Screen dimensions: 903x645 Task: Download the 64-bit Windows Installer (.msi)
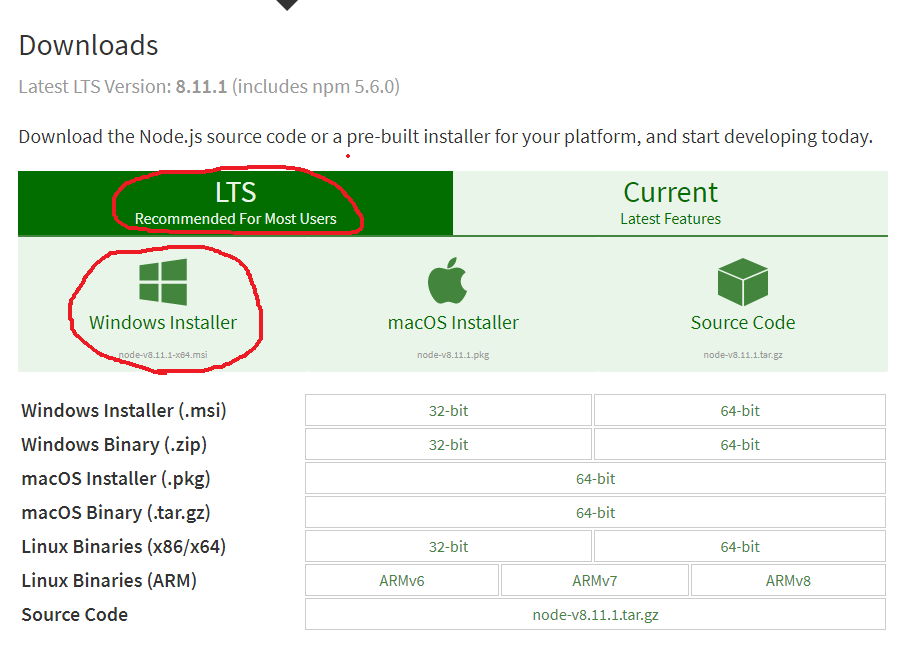point(739,410)
